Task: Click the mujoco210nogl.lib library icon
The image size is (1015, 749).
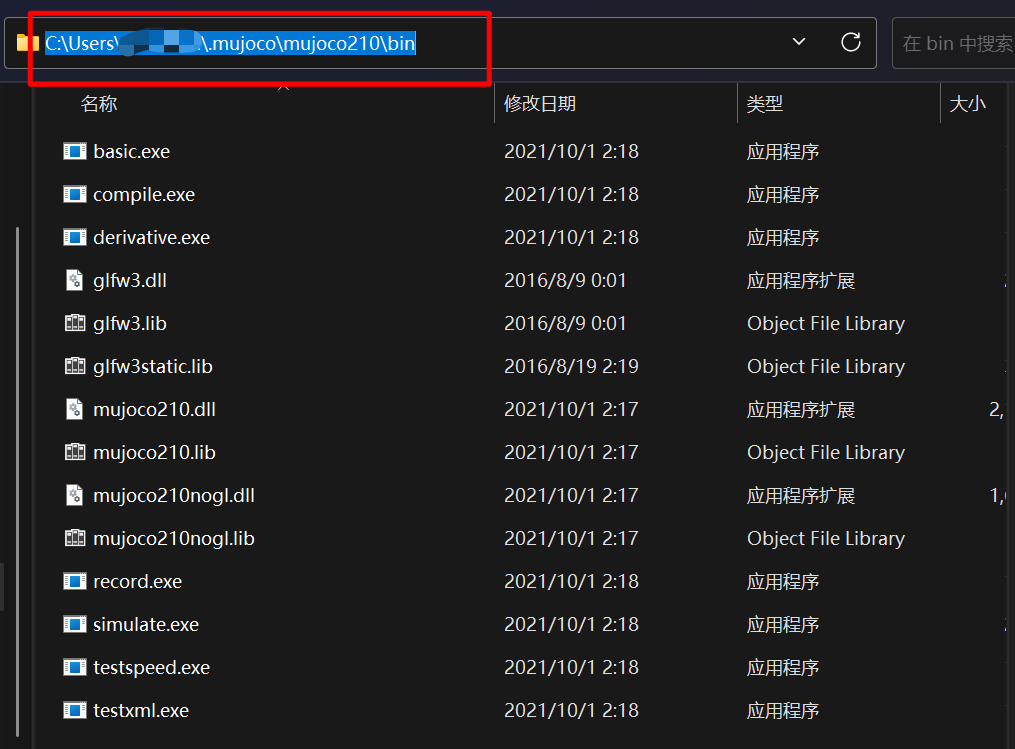Action: (74, 538)
